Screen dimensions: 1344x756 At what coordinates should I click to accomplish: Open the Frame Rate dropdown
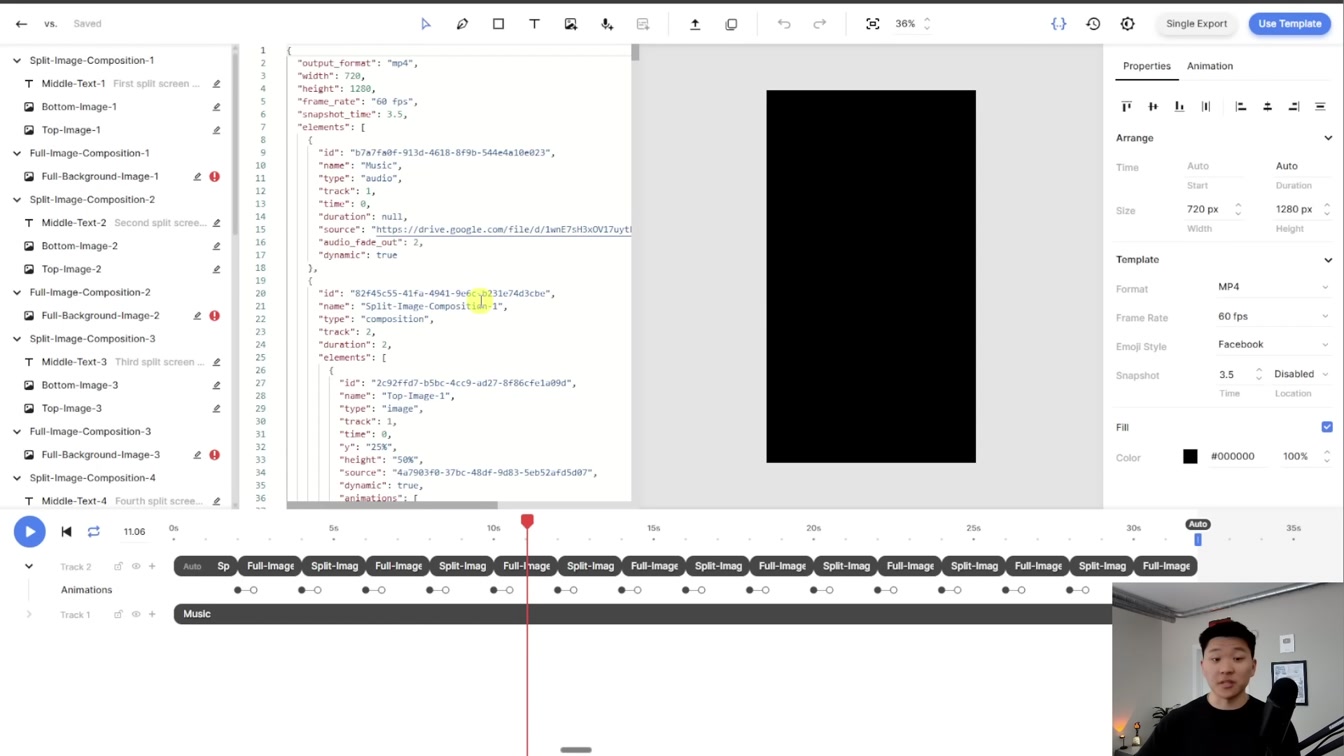point(1273,317)
